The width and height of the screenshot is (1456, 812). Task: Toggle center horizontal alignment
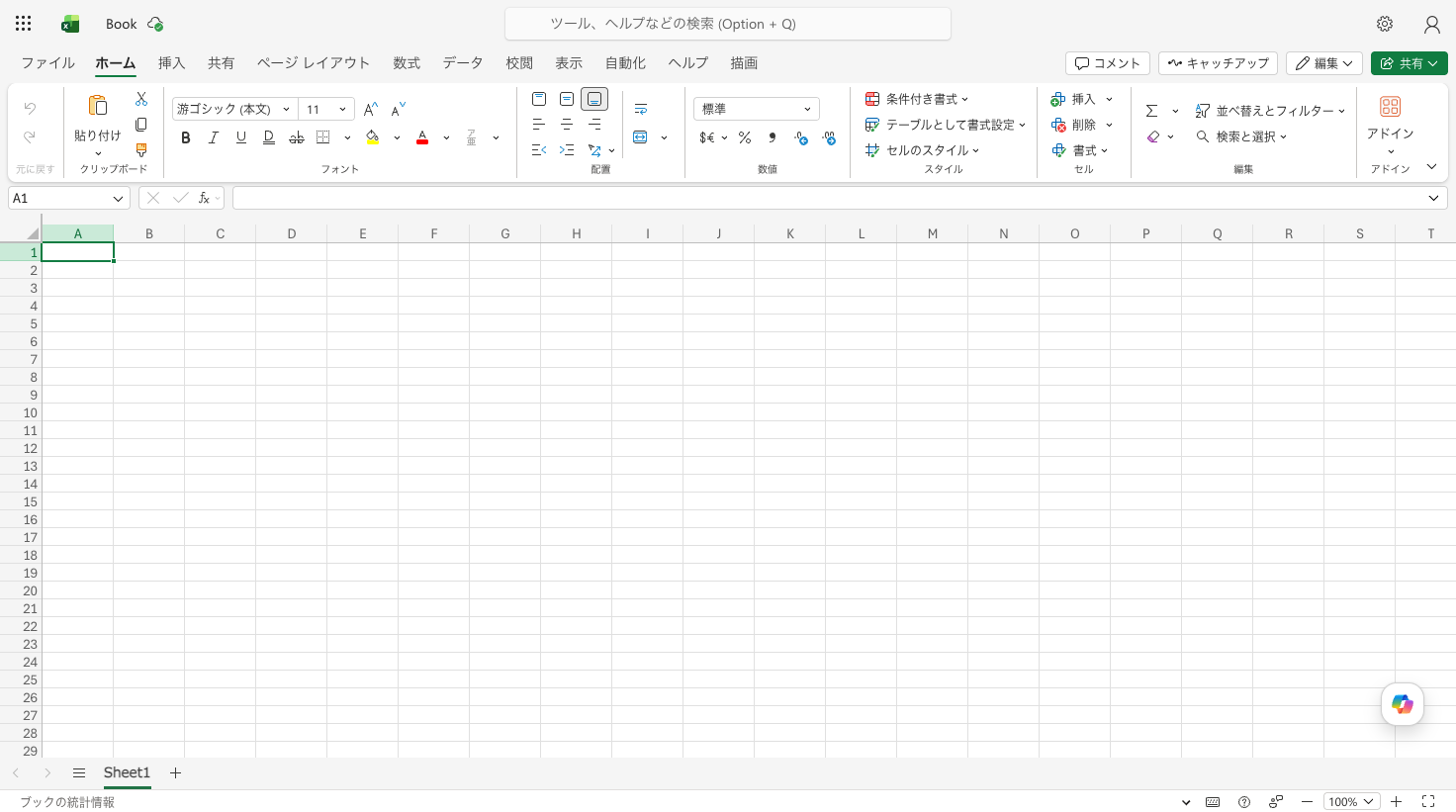(x=567, y=125)
